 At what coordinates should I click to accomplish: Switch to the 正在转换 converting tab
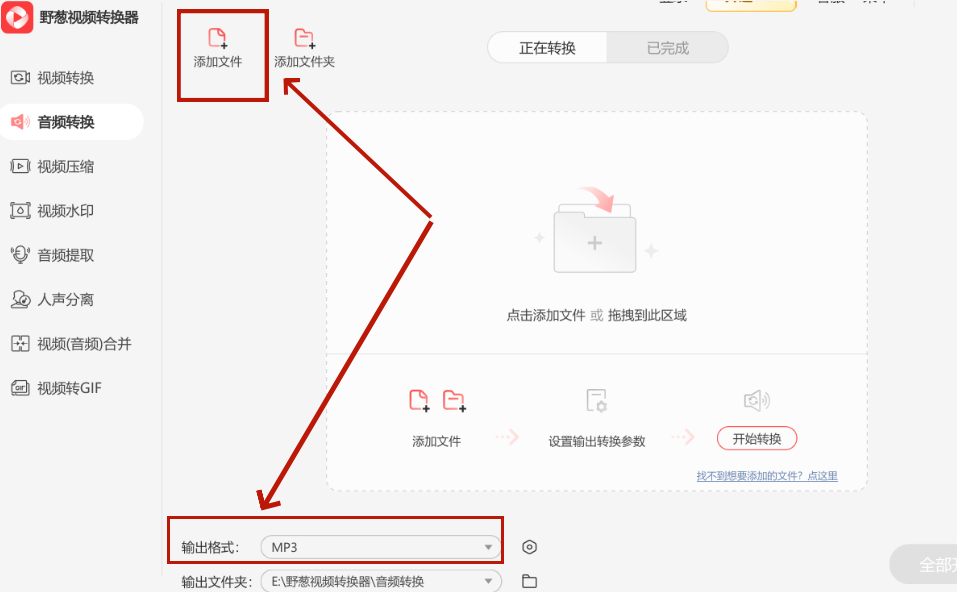coord(546,46)
